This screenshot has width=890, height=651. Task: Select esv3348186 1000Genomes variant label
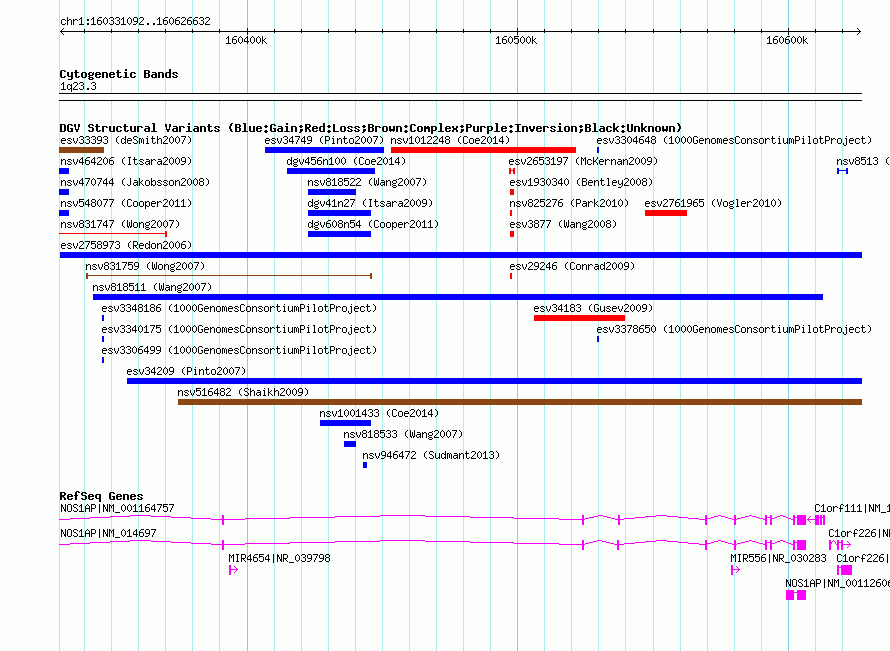point(239,308)
